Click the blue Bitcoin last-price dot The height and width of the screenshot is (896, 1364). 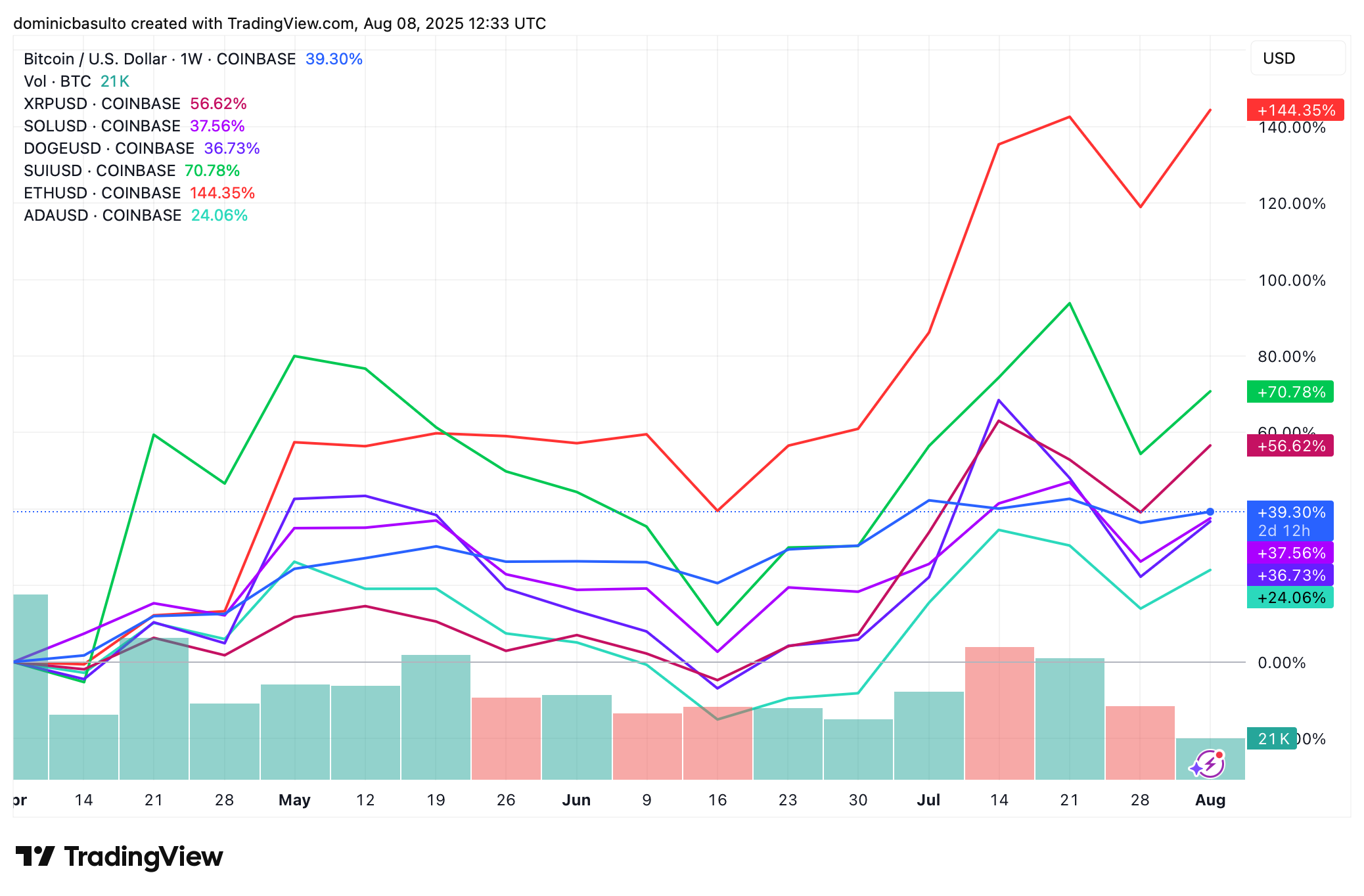[x=1210, y=512]
